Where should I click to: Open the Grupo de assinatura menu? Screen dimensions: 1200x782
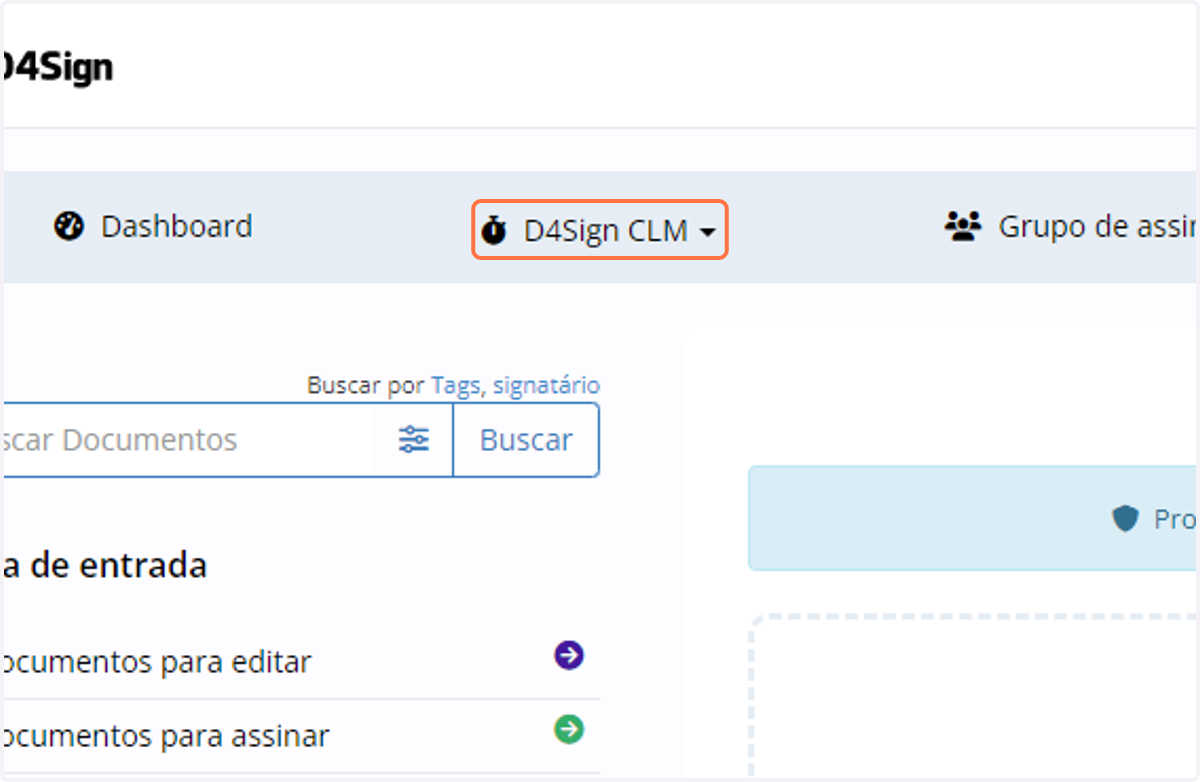pyautogui.click(x=1071, y=227)
